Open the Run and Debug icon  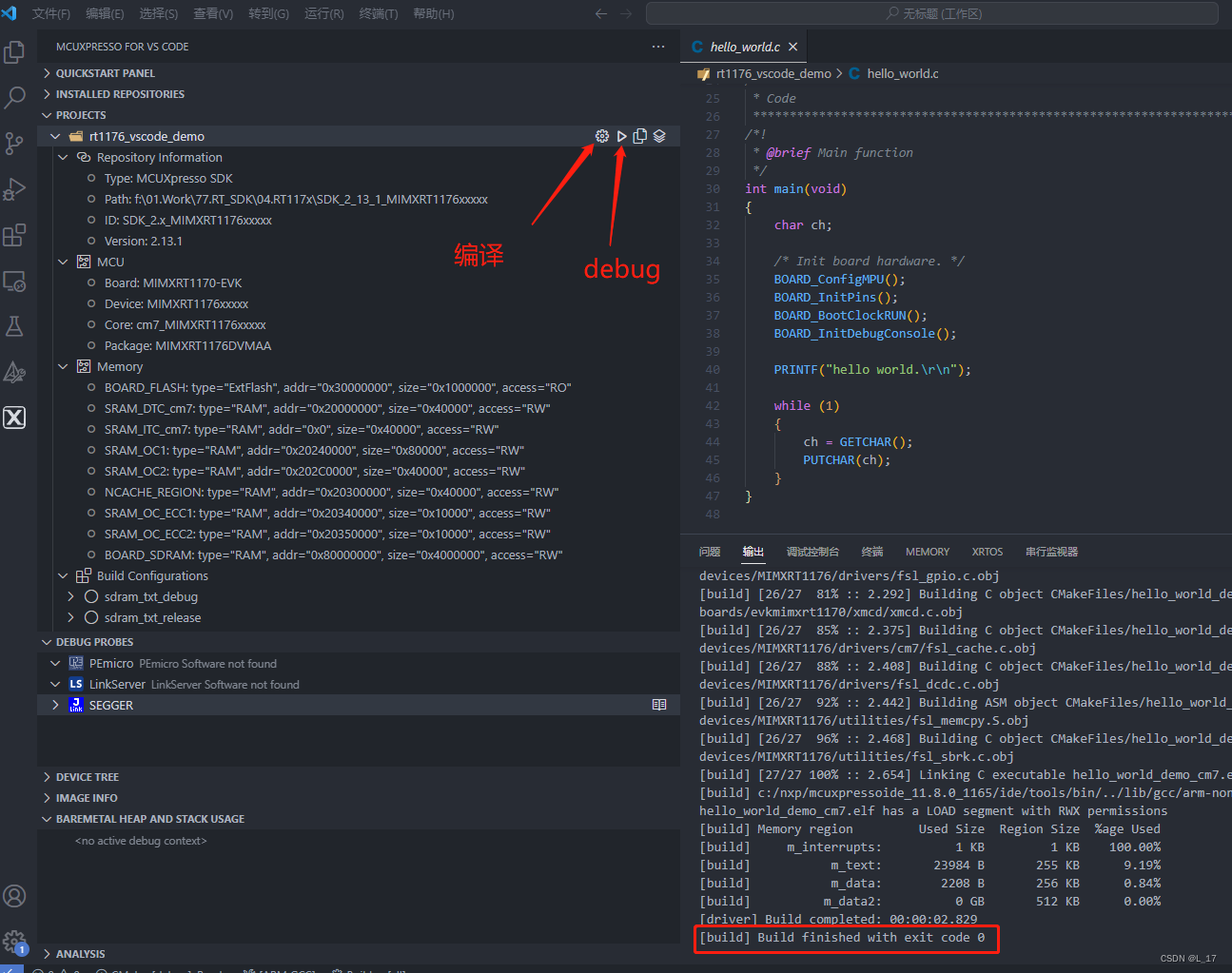[x=14, y=188]
